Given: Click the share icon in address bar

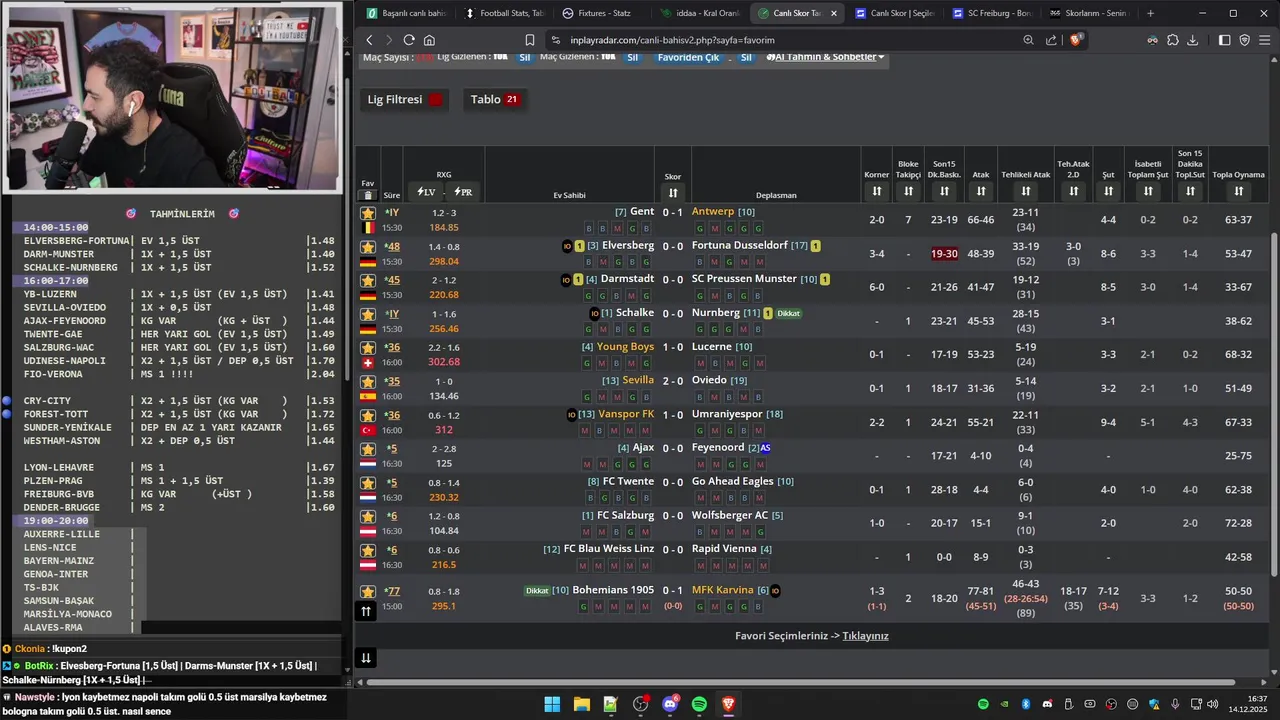Looking at the screenshot, I should pos(1051,40).
